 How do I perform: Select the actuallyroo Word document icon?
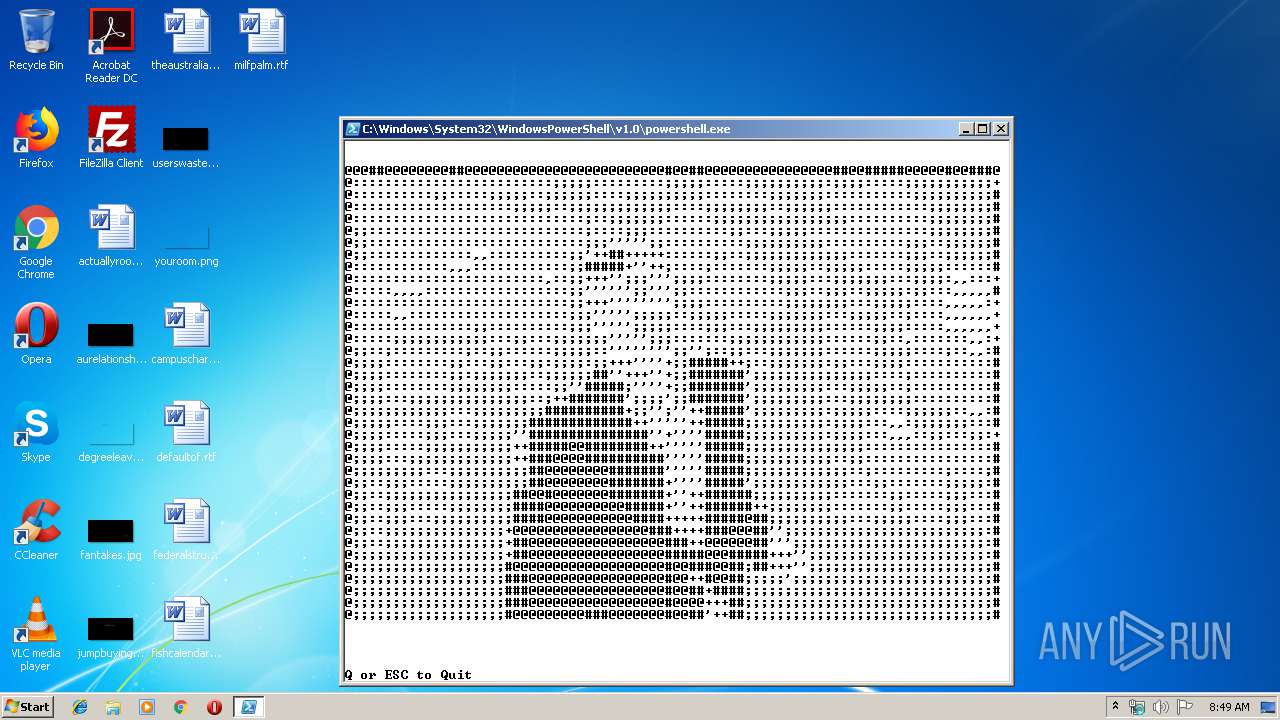point(111,236)
